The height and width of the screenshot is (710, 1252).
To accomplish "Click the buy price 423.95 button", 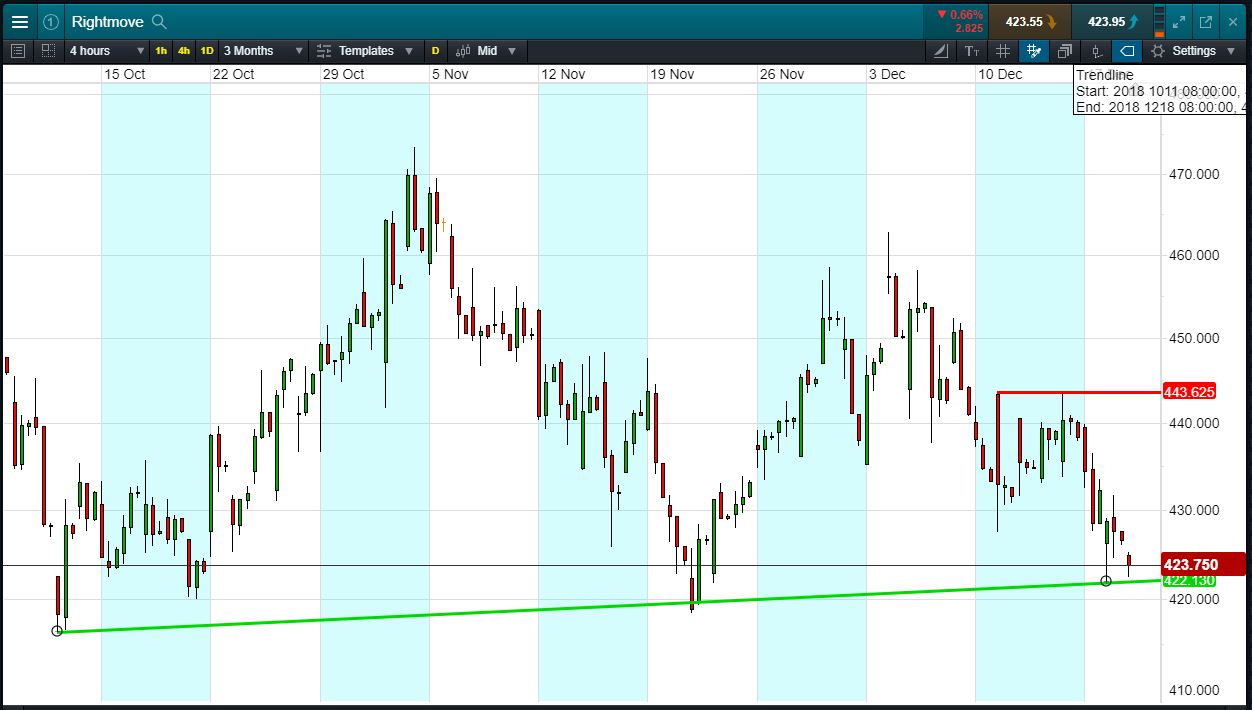I will [1112, 21].
